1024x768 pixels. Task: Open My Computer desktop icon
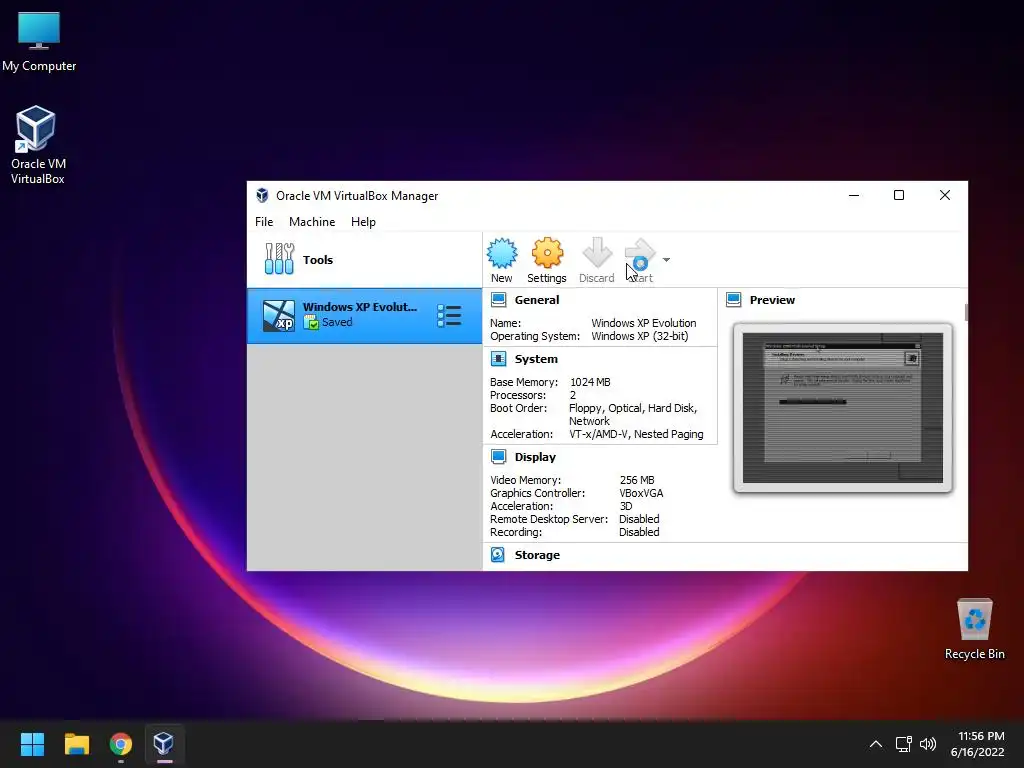click(x=39, y=42)
